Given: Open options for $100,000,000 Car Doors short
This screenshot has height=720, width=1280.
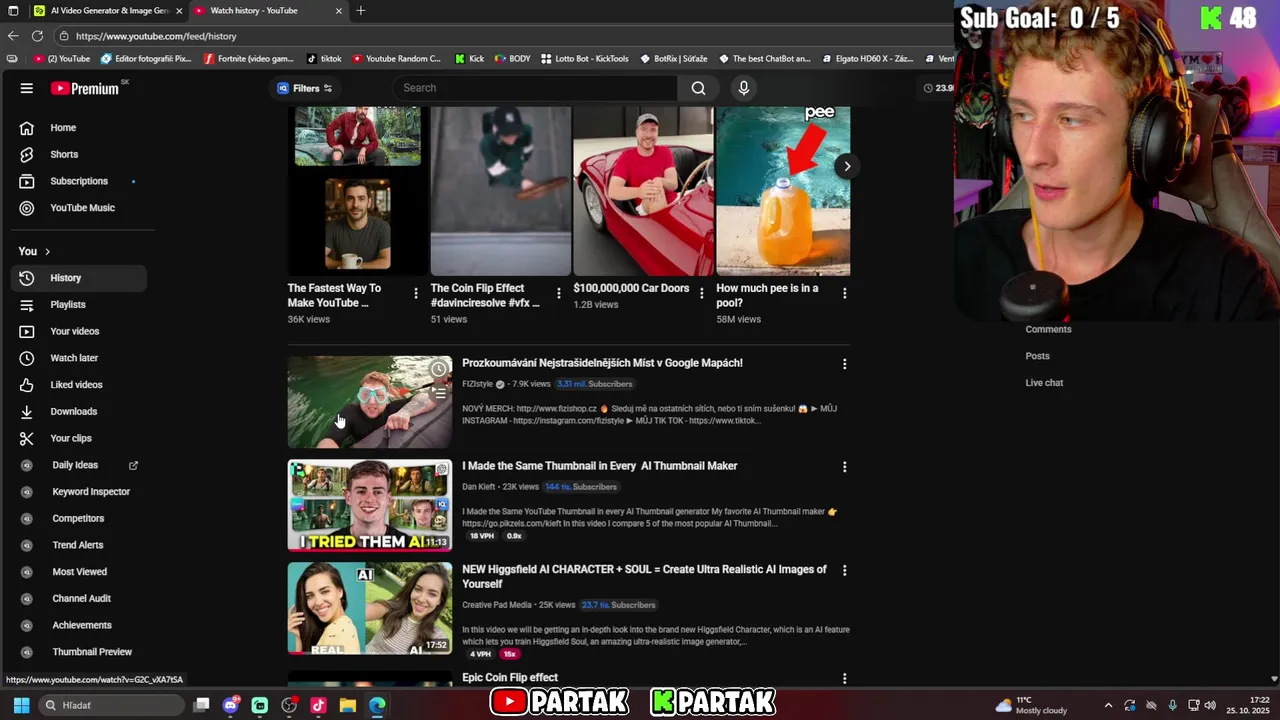Looking at the screenshot, I should coord(702,294).
